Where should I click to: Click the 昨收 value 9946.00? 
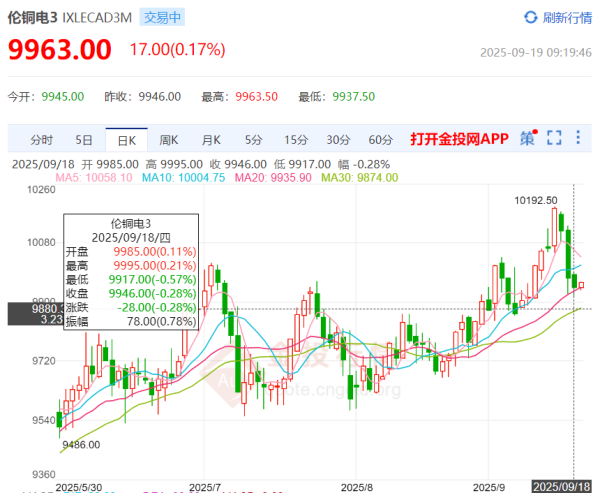[x=160, y=96]
